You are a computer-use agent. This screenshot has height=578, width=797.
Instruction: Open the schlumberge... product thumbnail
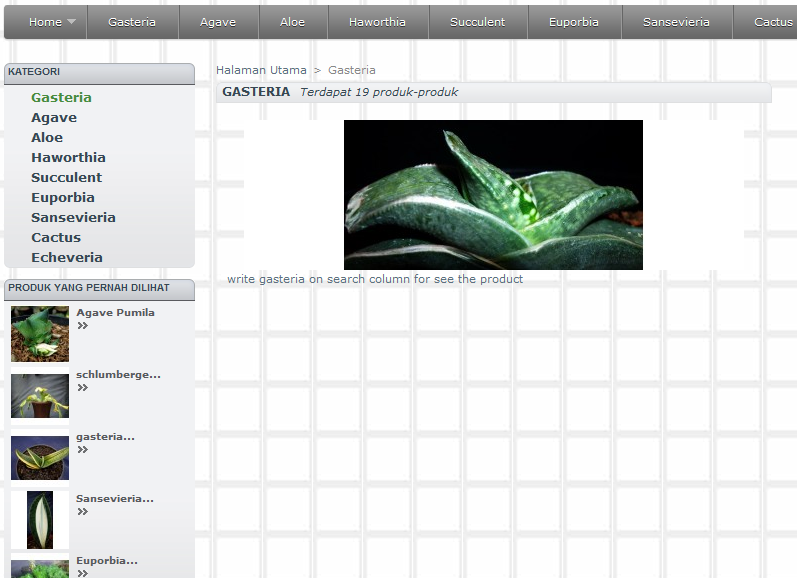(x=40, y=396)
